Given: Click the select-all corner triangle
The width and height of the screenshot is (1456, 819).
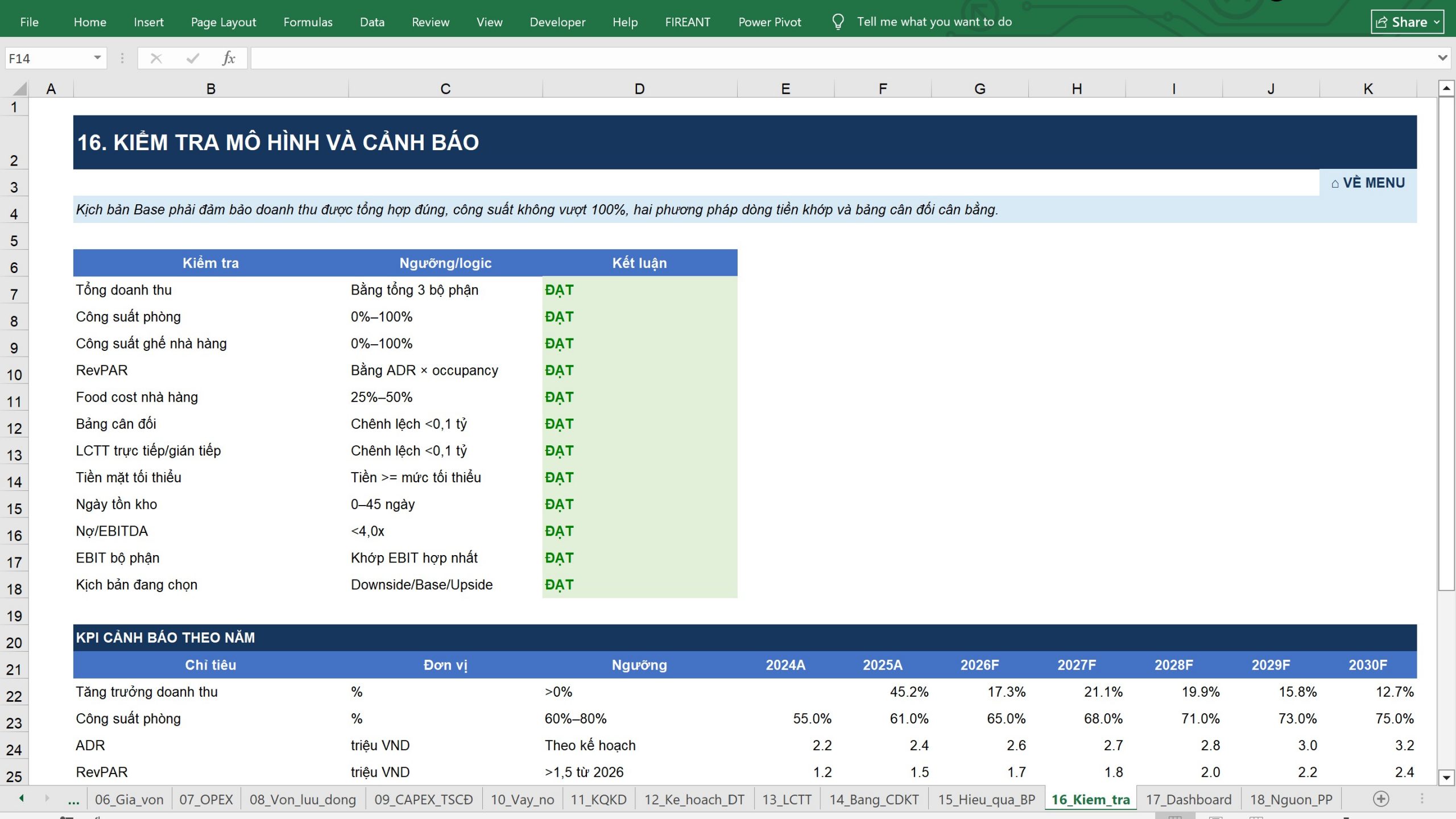Looking at the screenshot, I should 19,89.
